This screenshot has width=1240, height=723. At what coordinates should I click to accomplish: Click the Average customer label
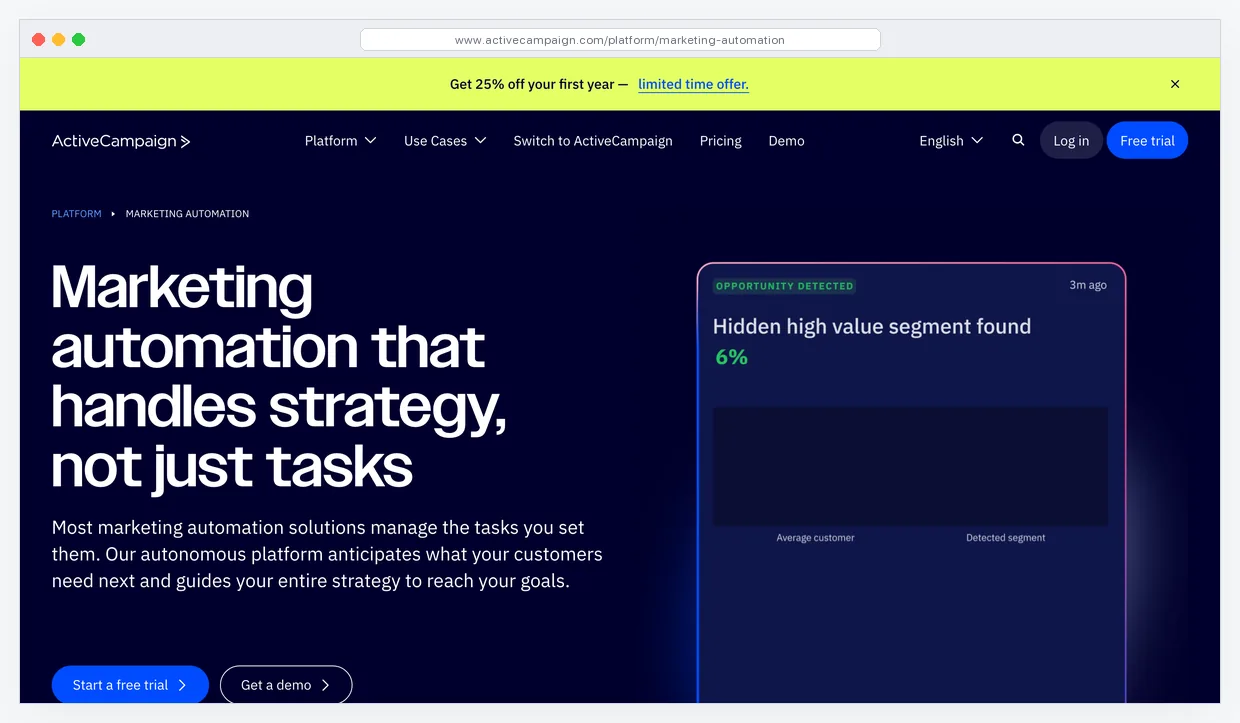point(815,537)
